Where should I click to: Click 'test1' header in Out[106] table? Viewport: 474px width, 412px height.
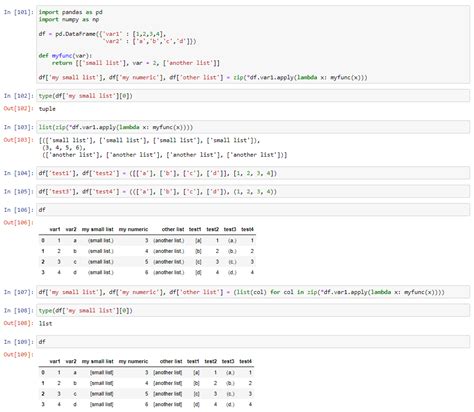click(x=195, y=229)
